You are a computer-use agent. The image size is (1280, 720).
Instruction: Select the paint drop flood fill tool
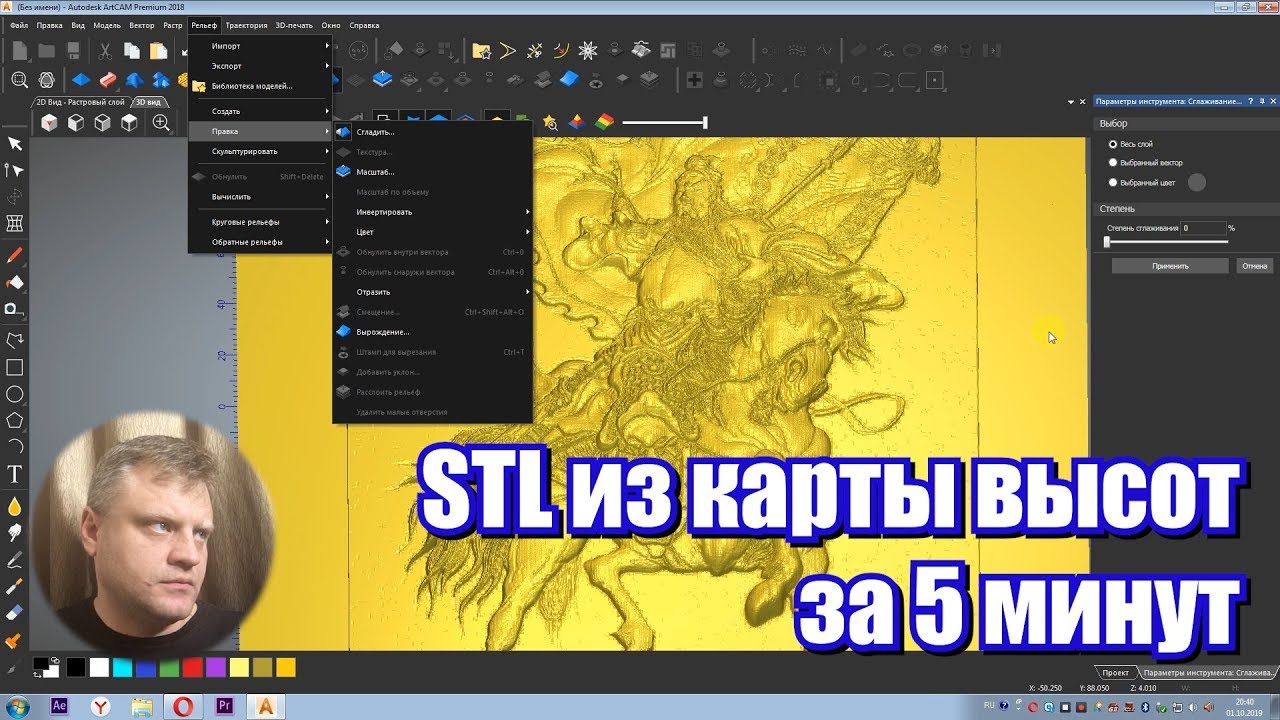pyautogui.click(x=14, y=506)
